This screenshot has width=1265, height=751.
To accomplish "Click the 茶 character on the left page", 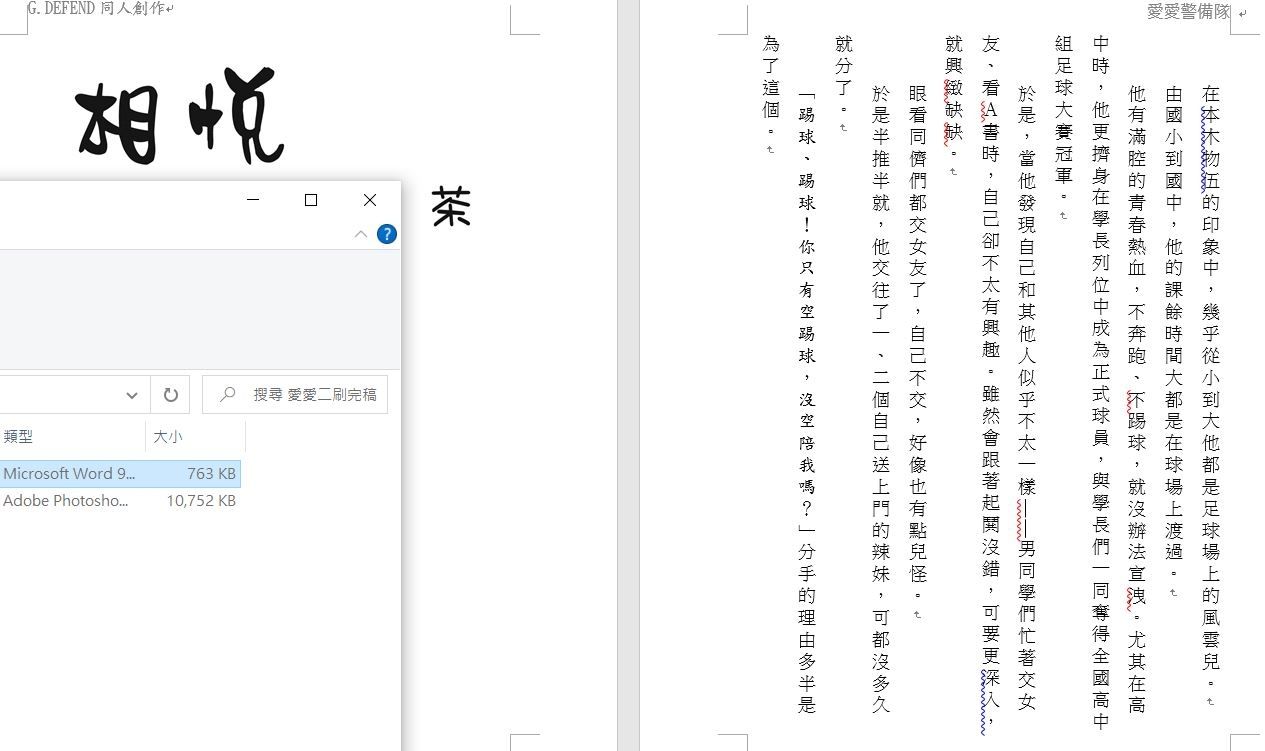I will click(x=451, y=208).
